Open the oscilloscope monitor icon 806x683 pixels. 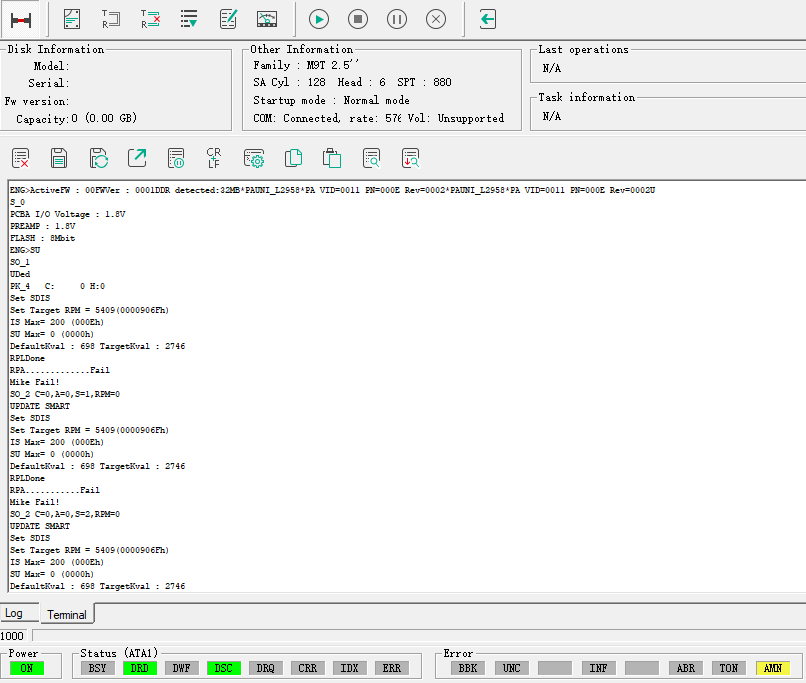(x=267, y=20)
